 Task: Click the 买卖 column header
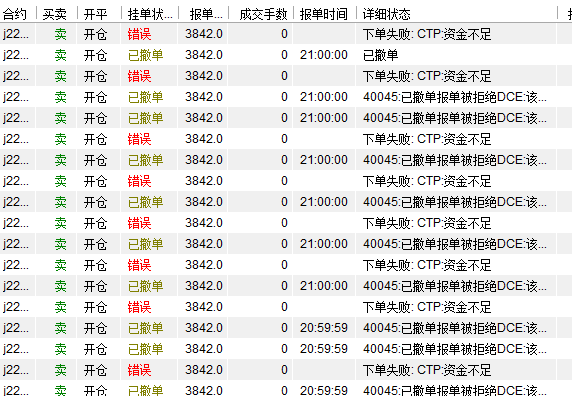[x=55, y=14]
